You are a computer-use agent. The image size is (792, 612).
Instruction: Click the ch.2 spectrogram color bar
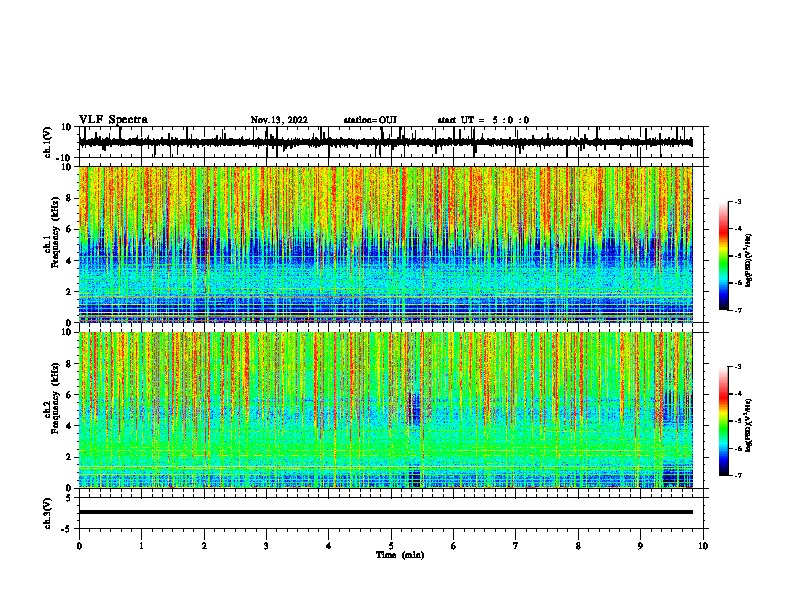click(723, 421)
